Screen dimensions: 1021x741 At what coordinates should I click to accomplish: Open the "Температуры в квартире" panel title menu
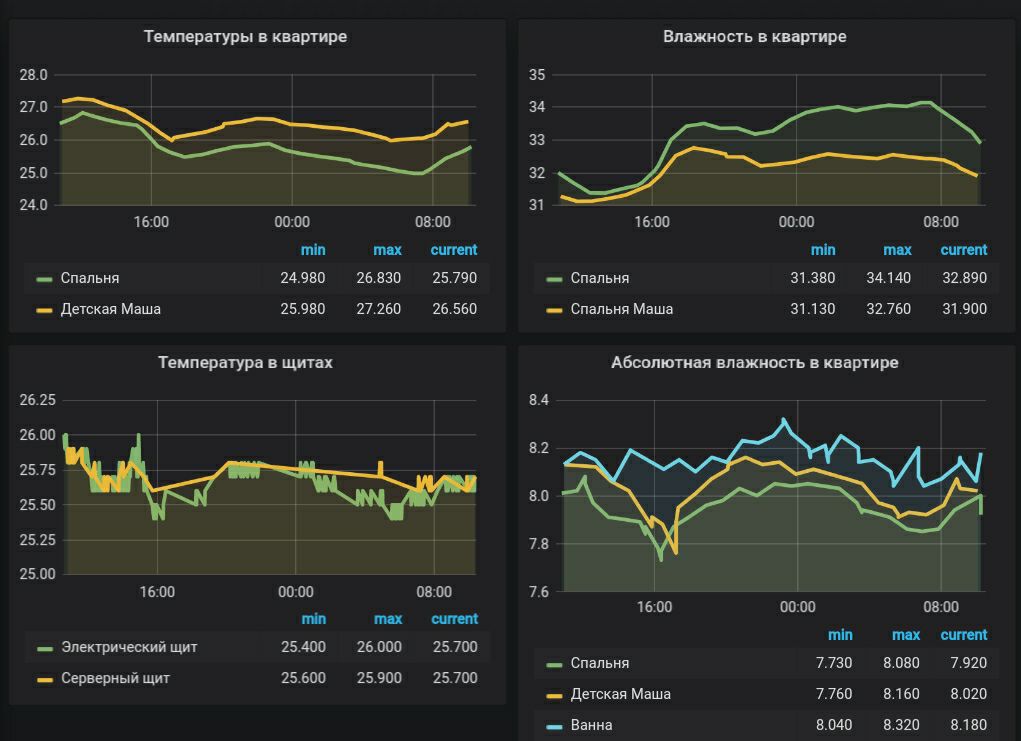pos(245,37)
